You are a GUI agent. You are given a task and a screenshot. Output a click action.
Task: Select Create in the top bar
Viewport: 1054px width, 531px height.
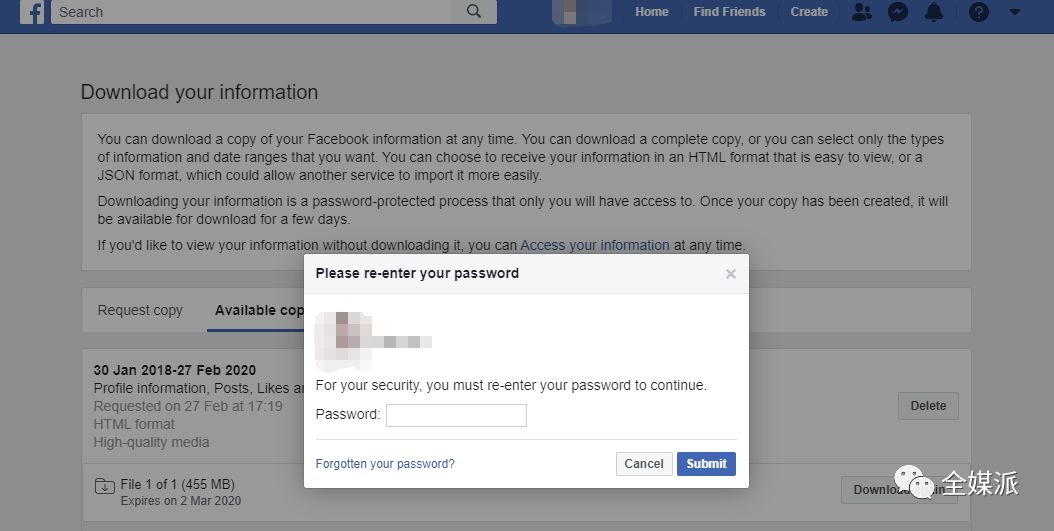pyautogui.click(x=809, y=12)
